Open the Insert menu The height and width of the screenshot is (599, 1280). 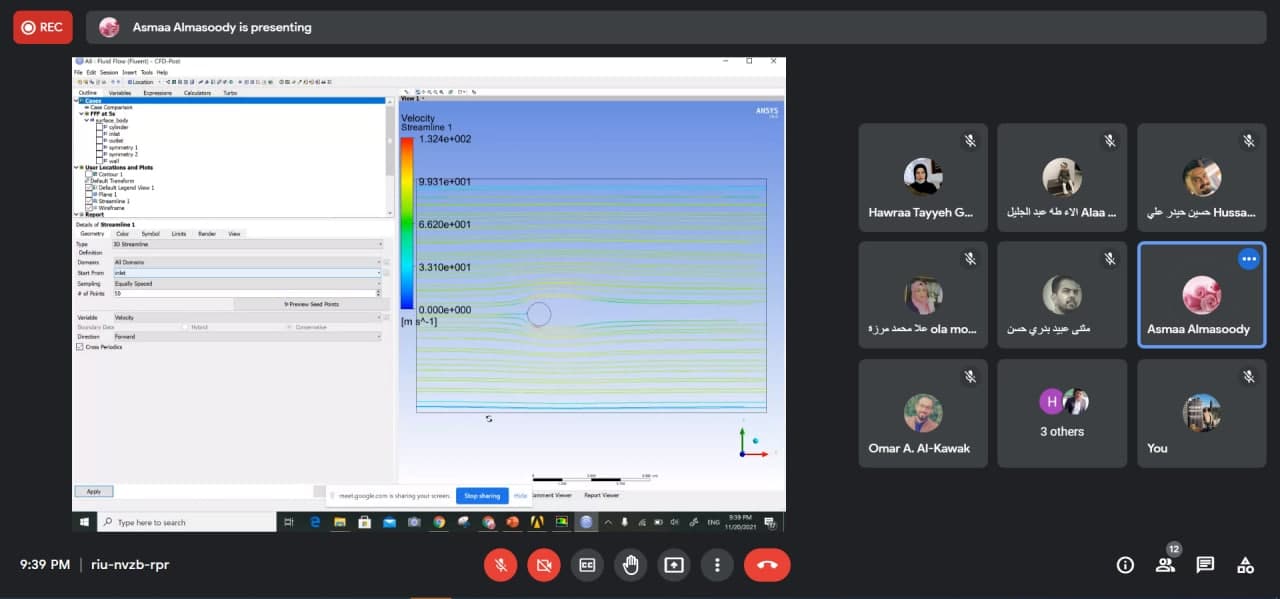(x=129, y=72)
